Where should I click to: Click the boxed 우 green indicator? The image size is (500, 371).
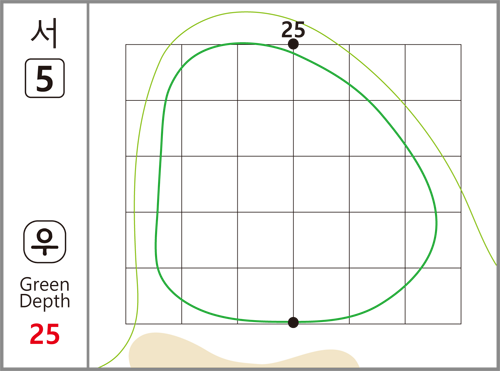pos(45,242)
